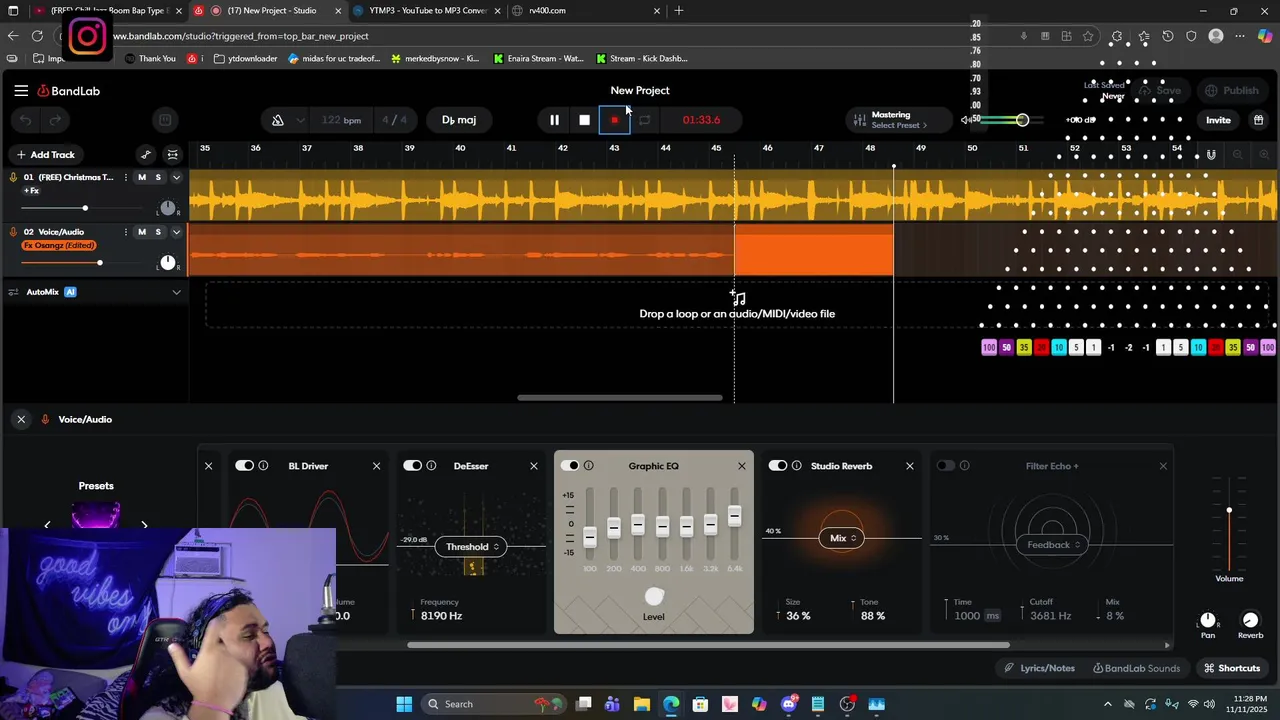Open the Shortcuts panel
The height and width of the screenshot is (720, 1280).
[x=1232, y=668]
